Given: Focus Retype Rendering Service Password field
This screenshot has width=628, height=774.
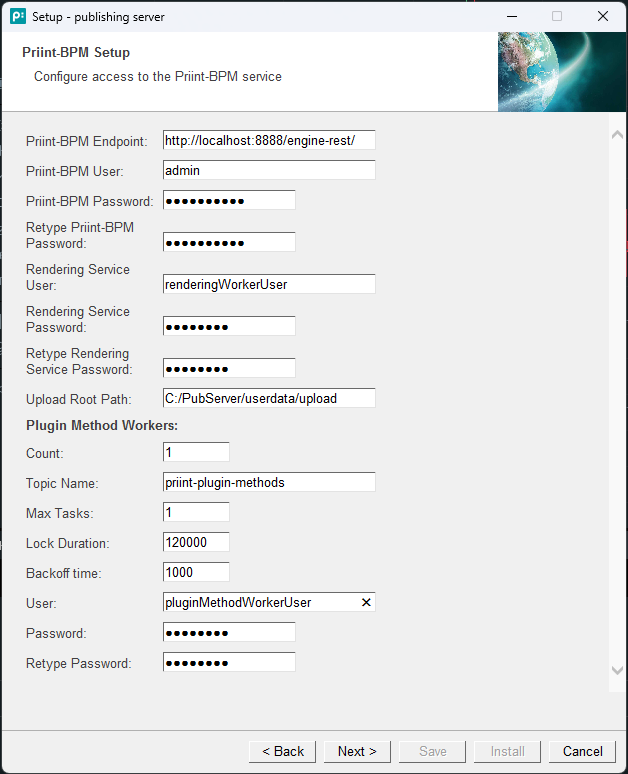Looking at the screenshot, I should [229, 368].
